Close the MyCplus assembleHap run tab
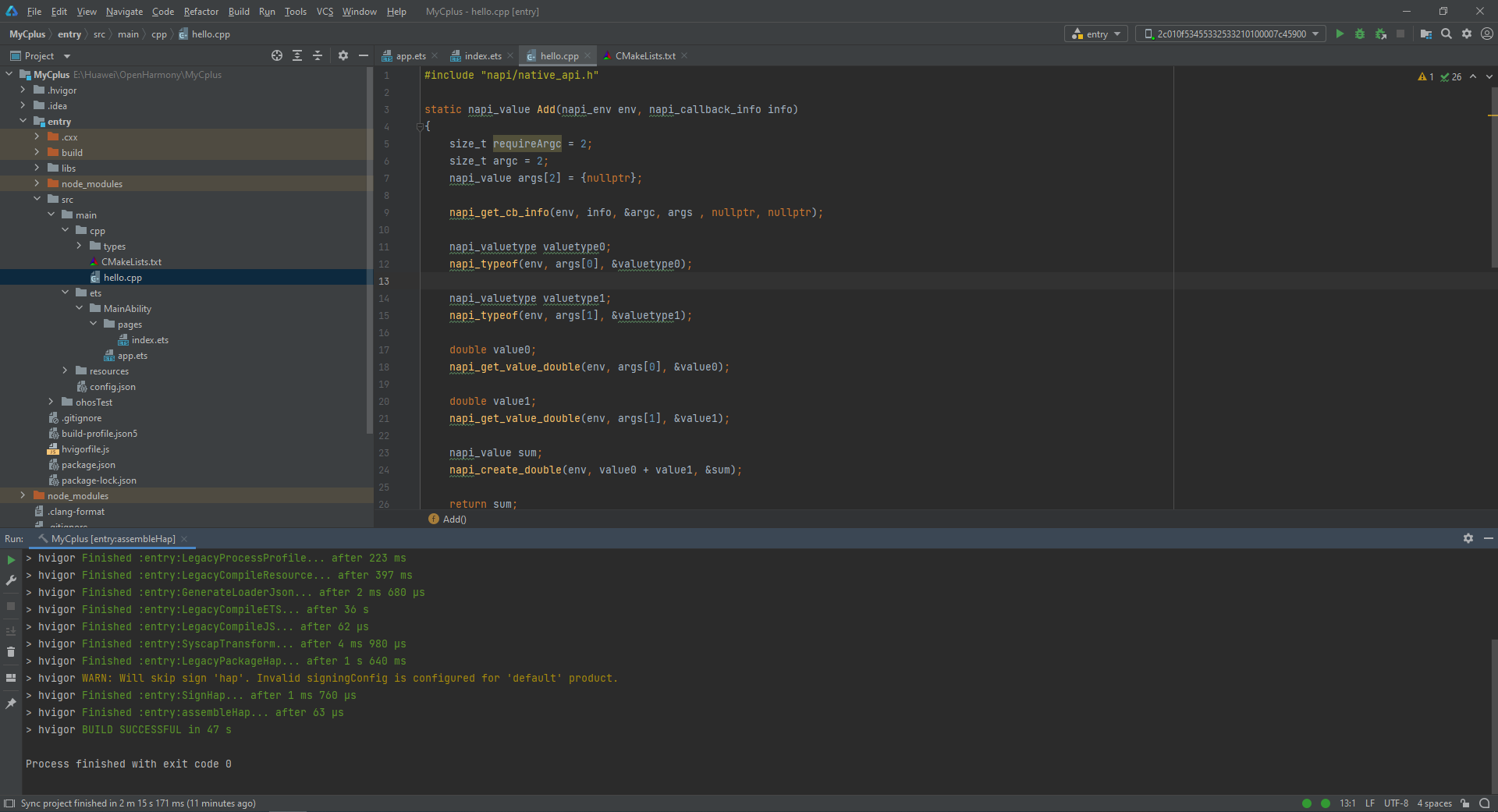Screen dimensions: 1498x812 (184, 539)
